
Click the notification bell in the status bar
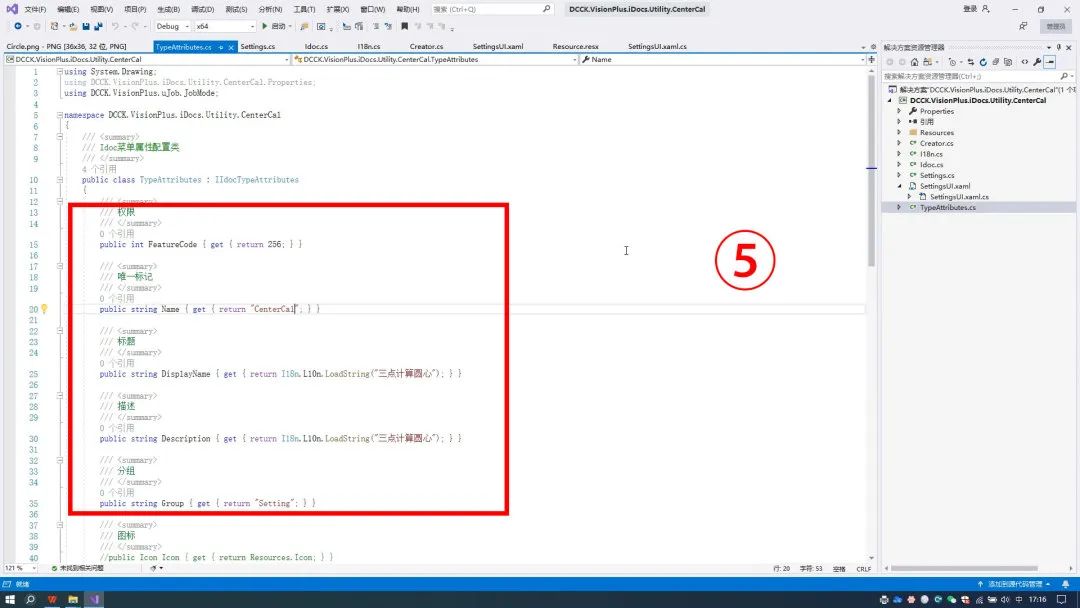[1066, 584]
